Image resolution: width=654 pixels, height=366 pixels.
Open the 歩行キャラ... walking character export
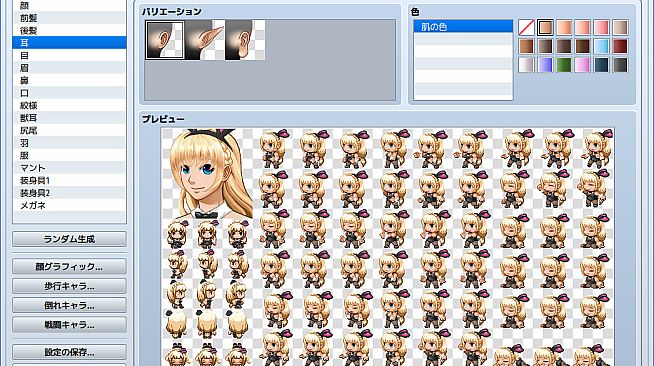[69, 286]
